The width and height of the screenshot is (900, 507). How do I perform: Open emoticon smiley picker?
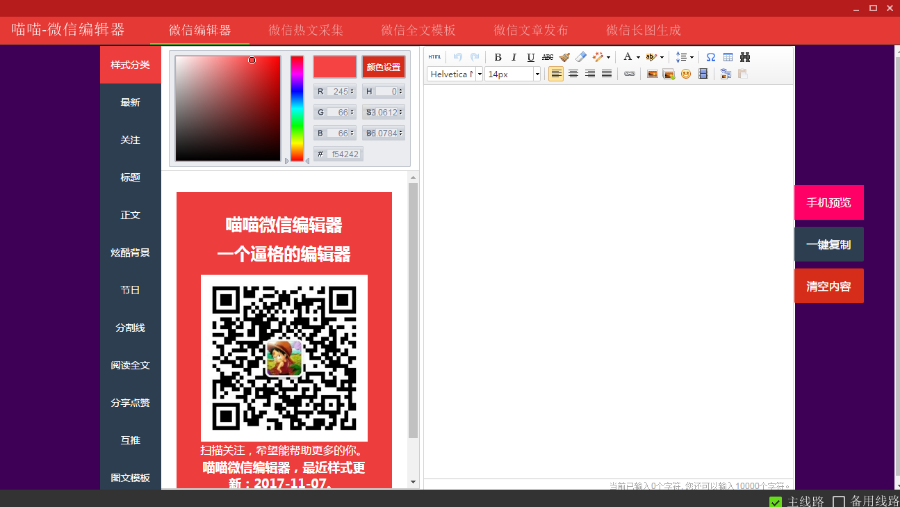point(686,74)
